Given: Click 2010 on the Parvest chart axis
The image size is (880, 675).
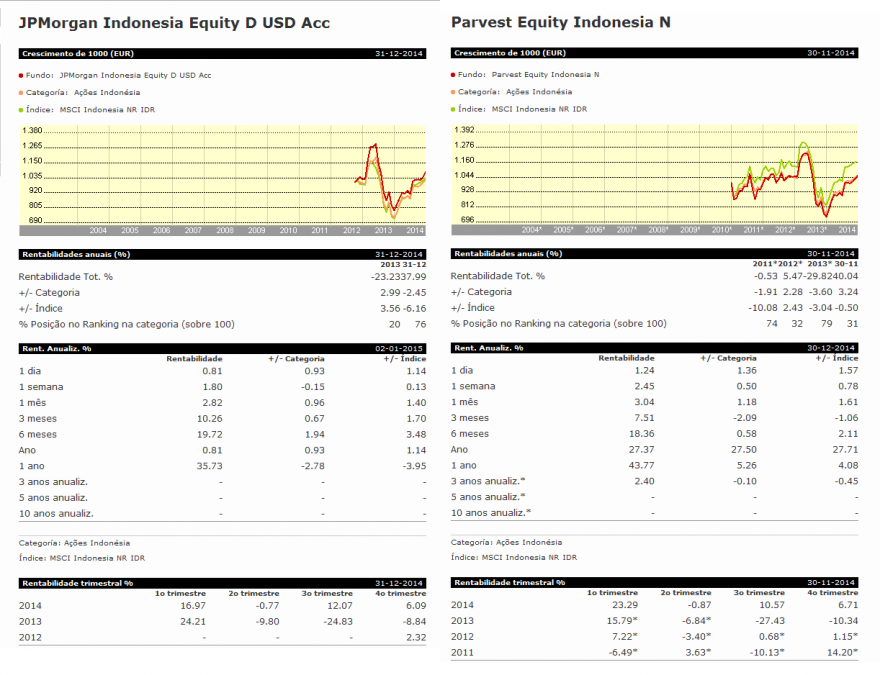Looking at the screenshot, I should click(722, 230).
